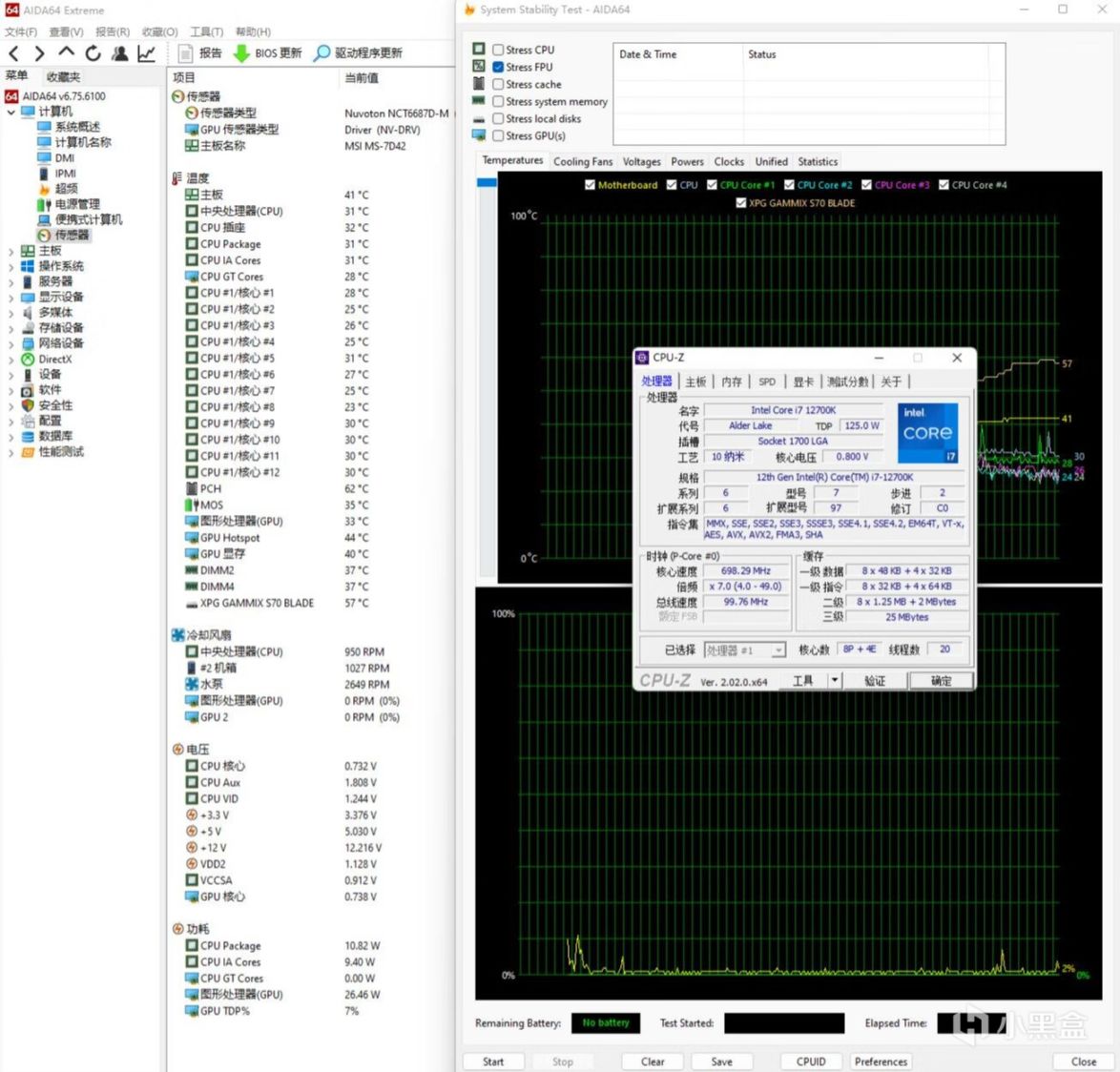Viewport: 1120px width, 1072px height.
Task: Click the back navigation arrow
Action: [x=13, y=53]
